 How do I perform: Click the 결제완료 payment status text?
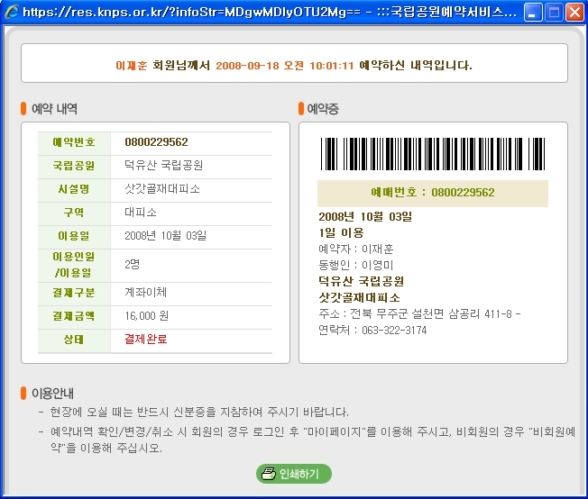click(x=146, y=339)
